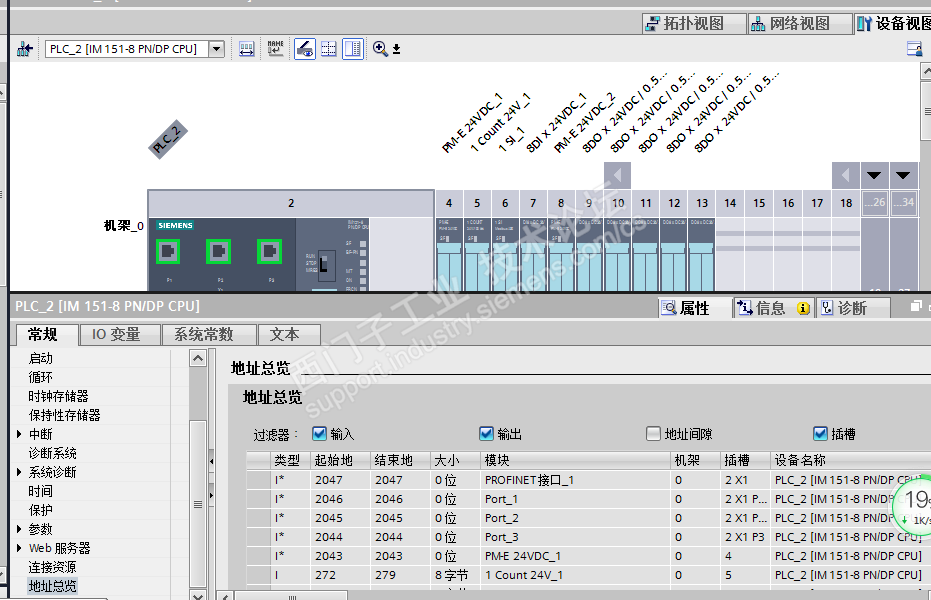The height and width of the screenshot is (600, 931).
Task: Click the options icon at toolbar far right
Action: pyautogui.click(x=915, y=49)
